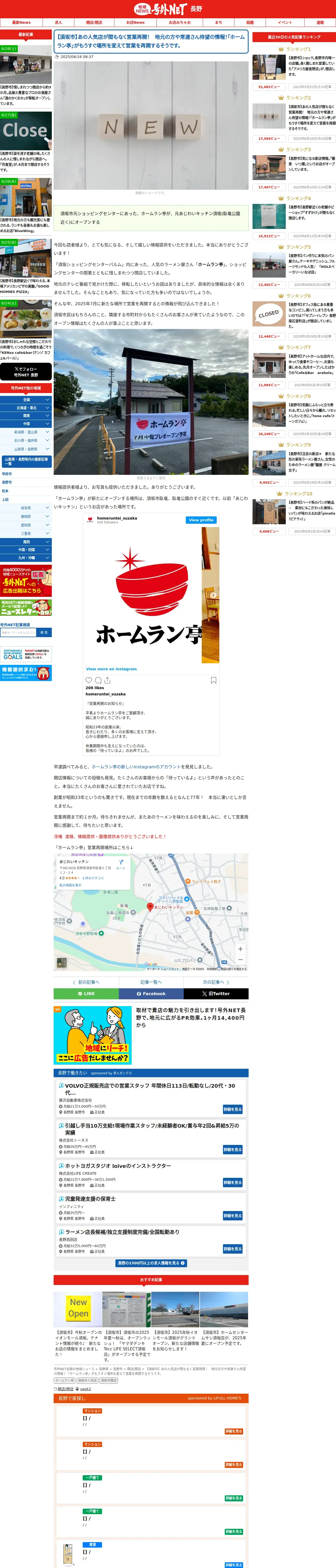Viewport: 336px width, 1568px height.
Task: Save the Instagram post with bookmark icon
Action: pyautogui.click(x=214, y=680)
